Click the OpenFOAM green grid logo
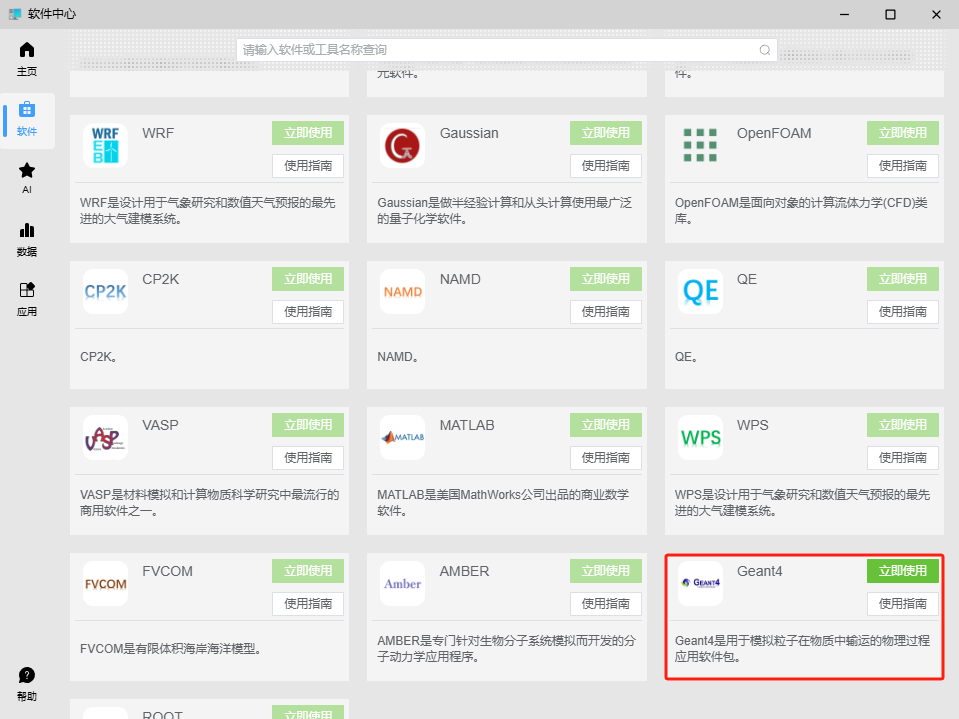The height and width of the screenshot is (719, 959). coord(700,146)
